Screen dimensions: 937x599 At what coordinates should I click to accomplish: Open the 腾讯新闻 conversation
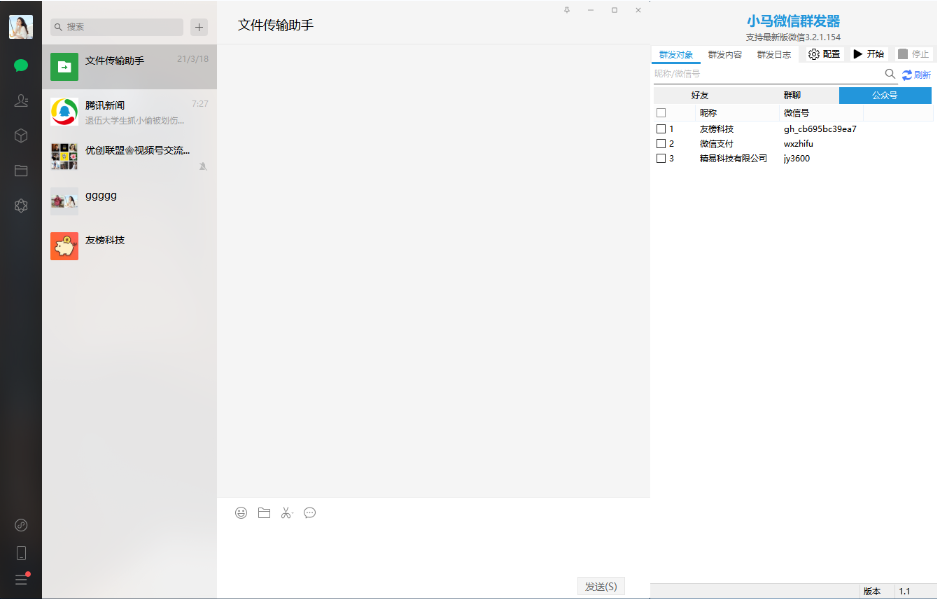point(129,111)
